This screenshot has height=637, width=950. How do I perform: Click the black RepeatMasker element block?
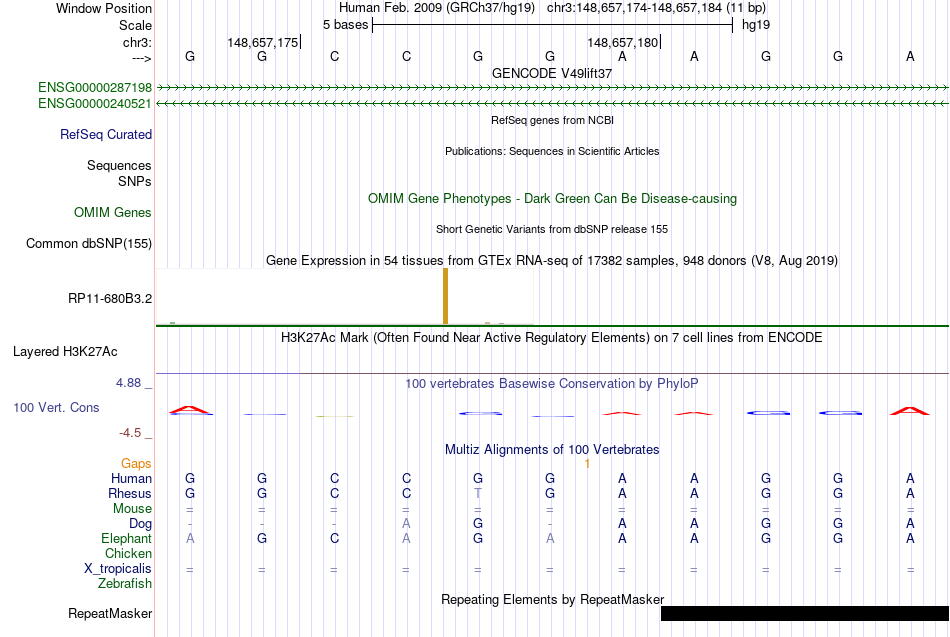coord(805,613)
